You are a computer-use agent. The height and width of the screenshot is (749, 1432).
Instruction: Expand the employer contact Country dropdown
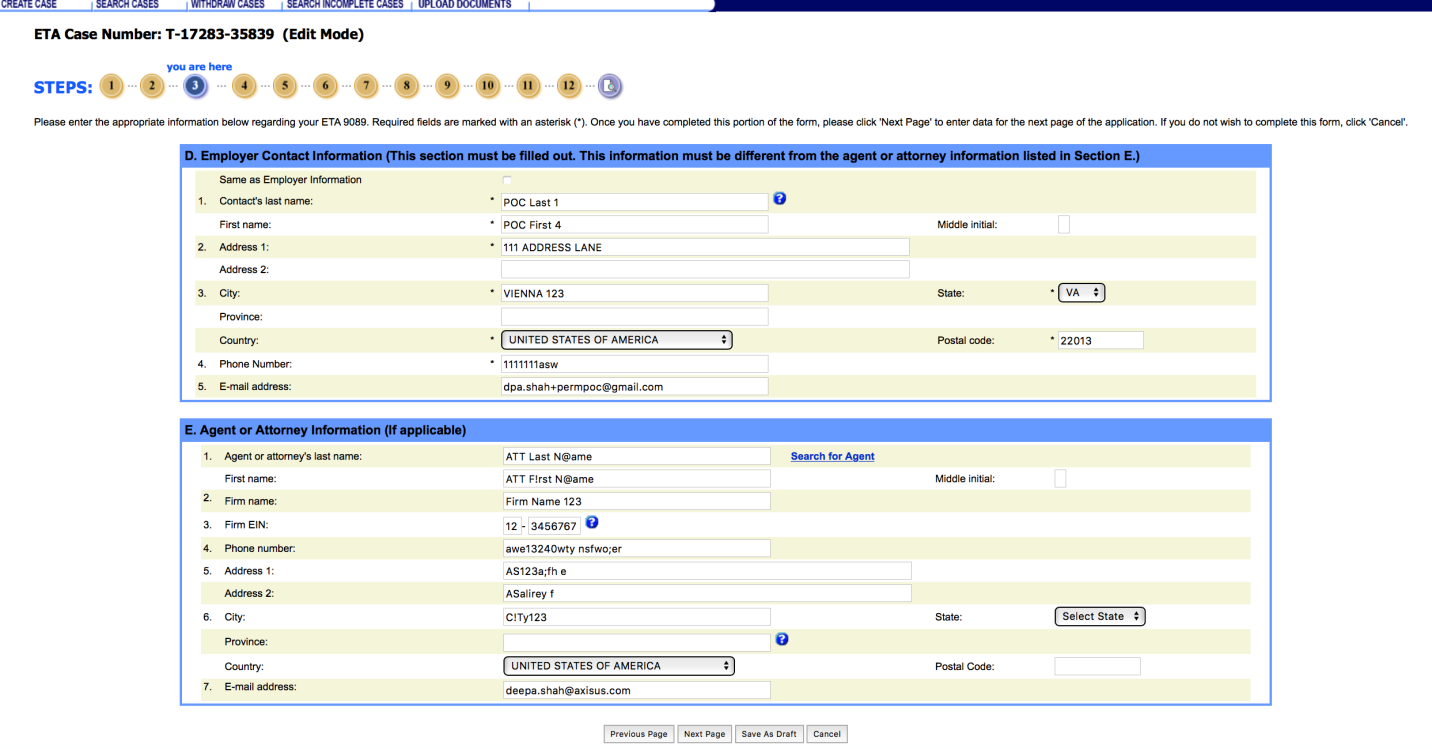[x=617, y=340]
